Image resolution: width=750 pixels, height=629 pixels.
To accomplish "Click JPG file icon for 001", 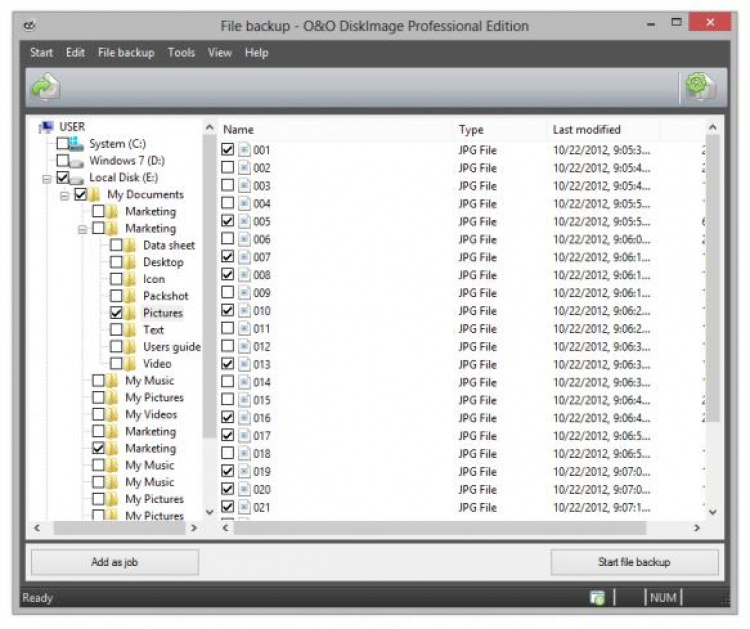I will pos(244,150).
